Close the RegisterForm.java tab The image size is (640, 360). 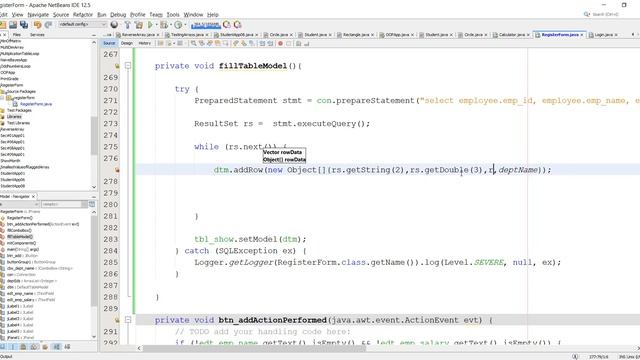(582, 35)
